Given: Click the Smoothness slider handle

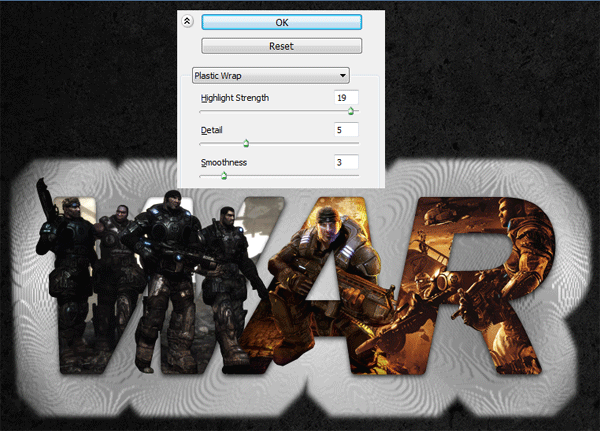Looking at the screenshot, I should pyautogui.click(x=224, y=176).
